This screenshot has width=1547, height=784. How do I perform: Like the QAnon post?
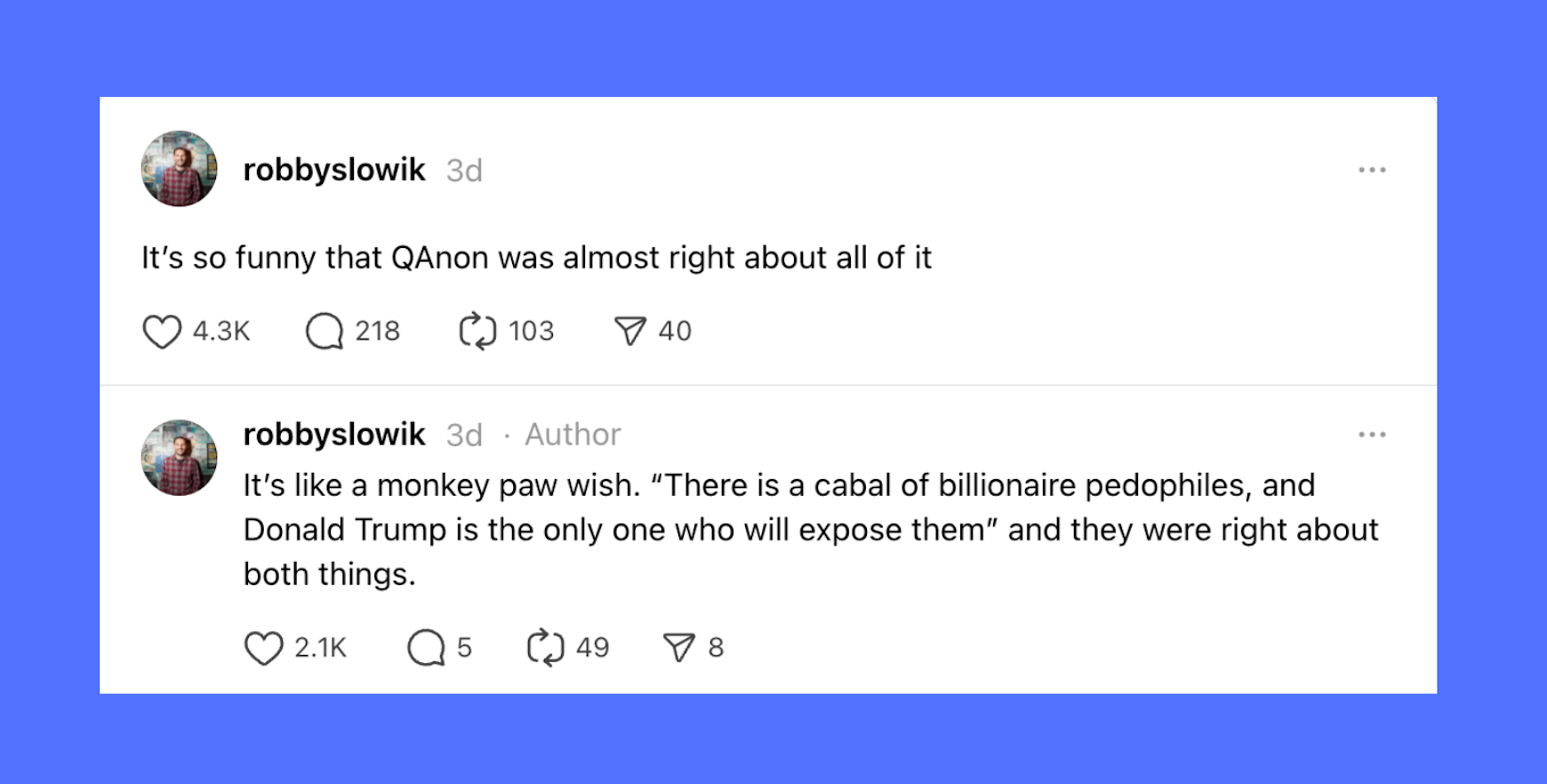tap(163, 330)
